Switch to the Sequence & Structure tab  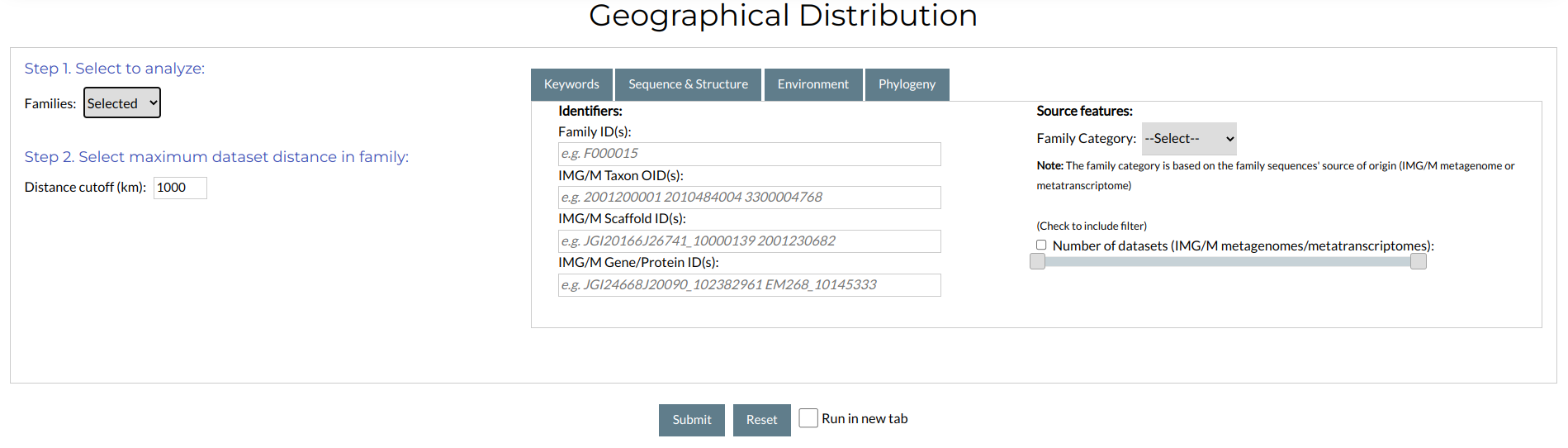pyautogui.click(x=688, y=84)
